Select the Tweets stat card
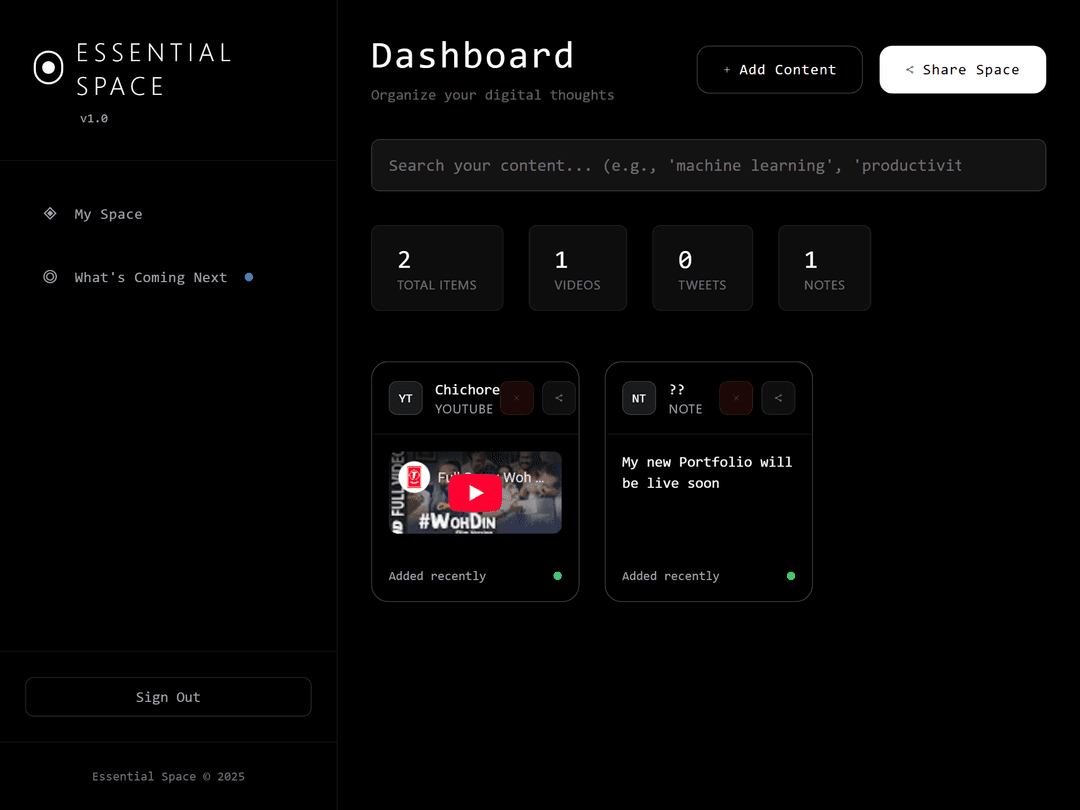Viewport: 1080px width, 810px height. [x=702, y=268]
